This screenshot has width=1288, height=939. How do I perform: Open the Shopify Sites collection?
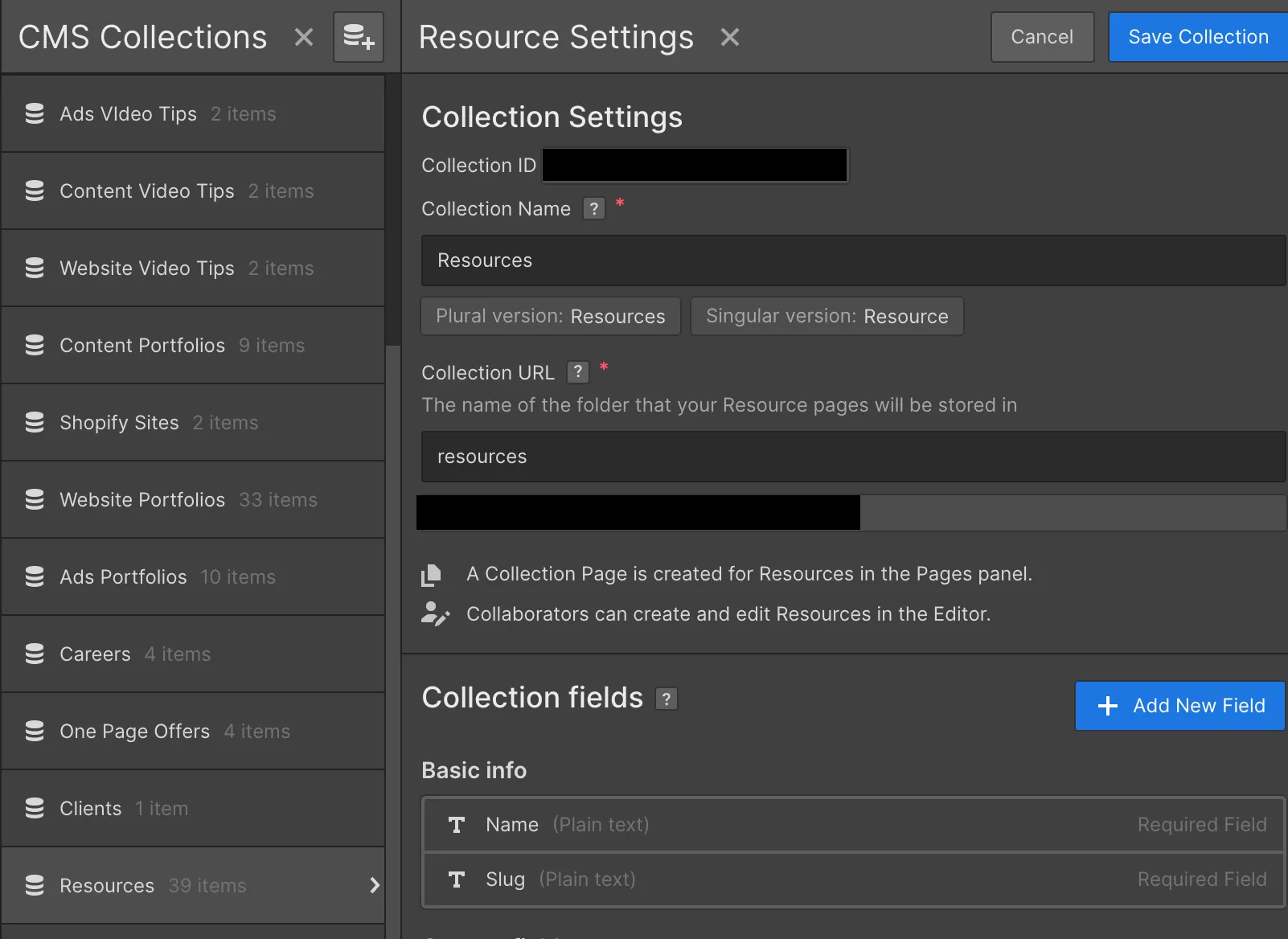[x=193, y=423]
